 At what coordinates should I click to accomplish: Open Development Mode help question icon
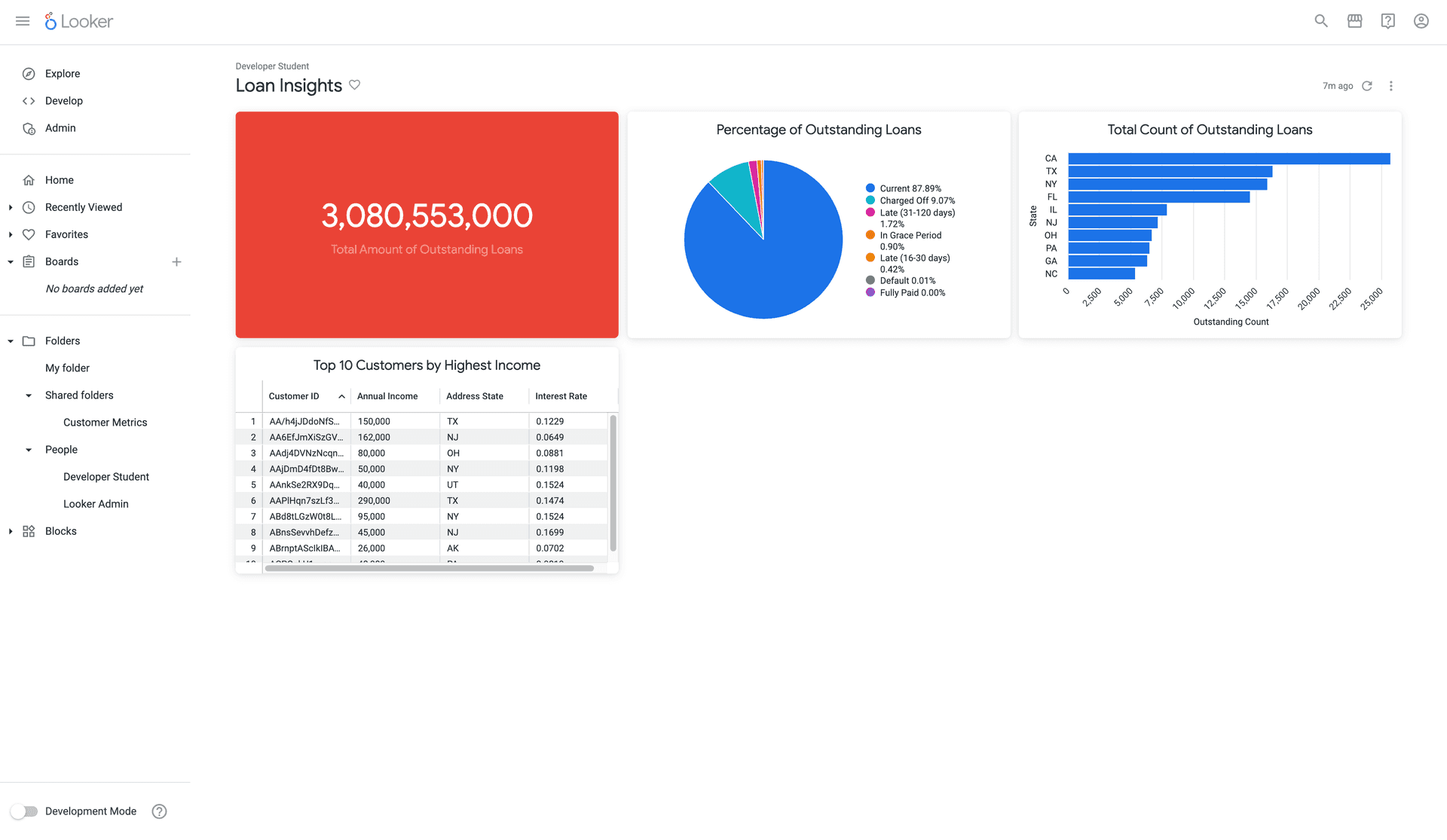click(159, 811)
